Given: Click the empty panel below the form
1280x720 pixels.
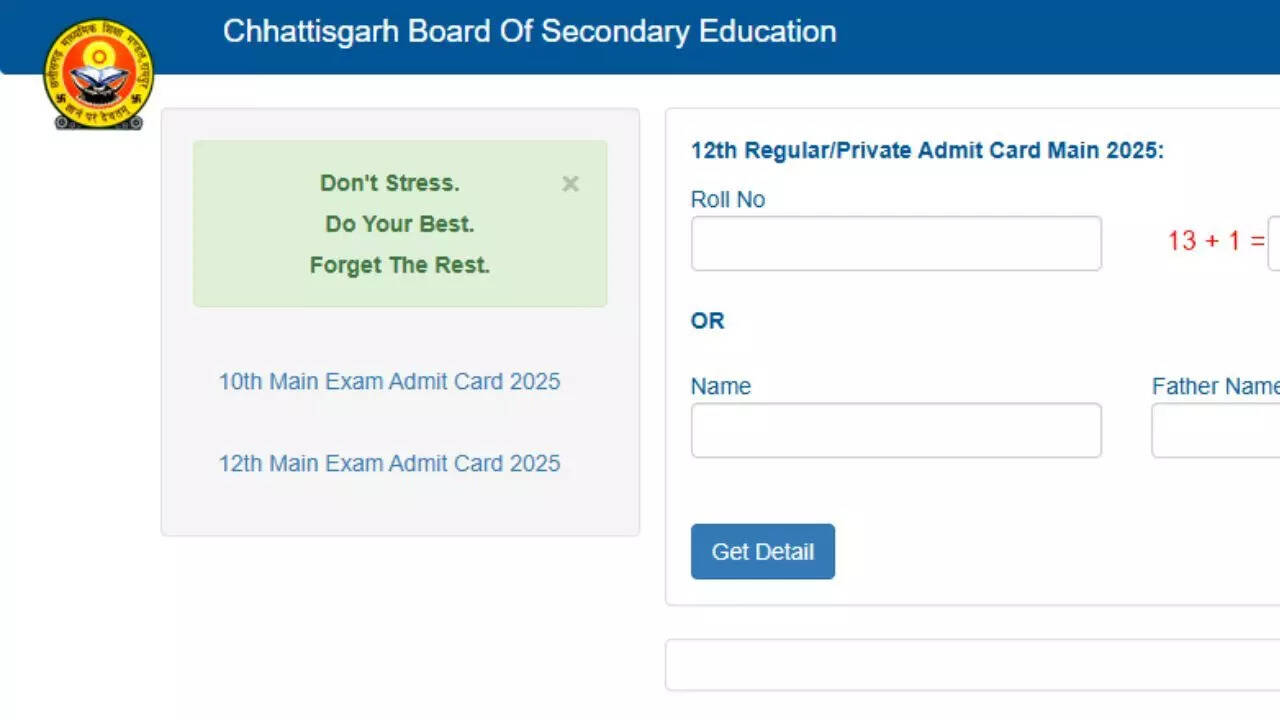Looking at the screenshot, I should click(972, 665).
